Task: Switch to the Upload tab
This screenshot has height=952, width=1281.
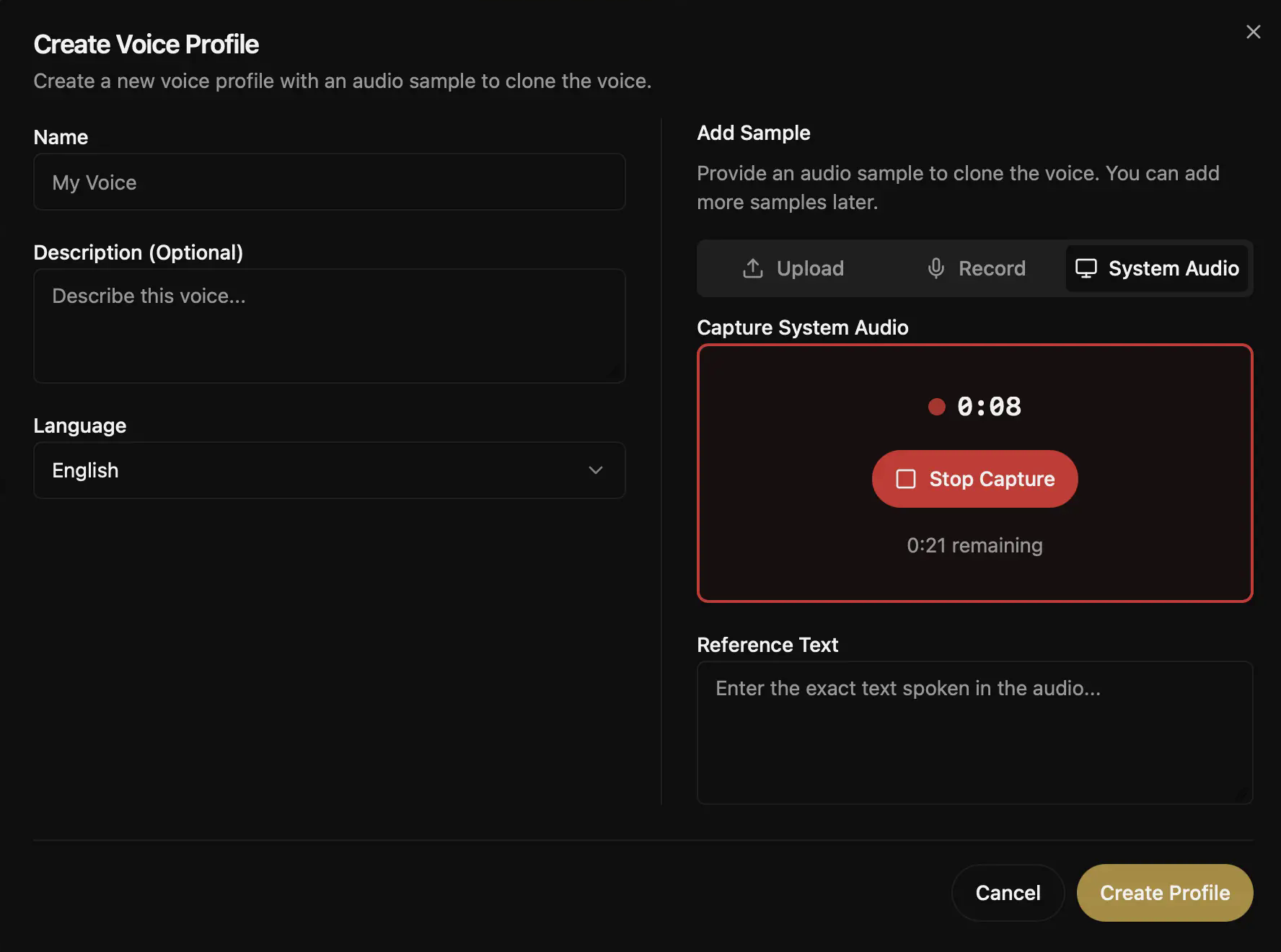Action: pos(793,268)
